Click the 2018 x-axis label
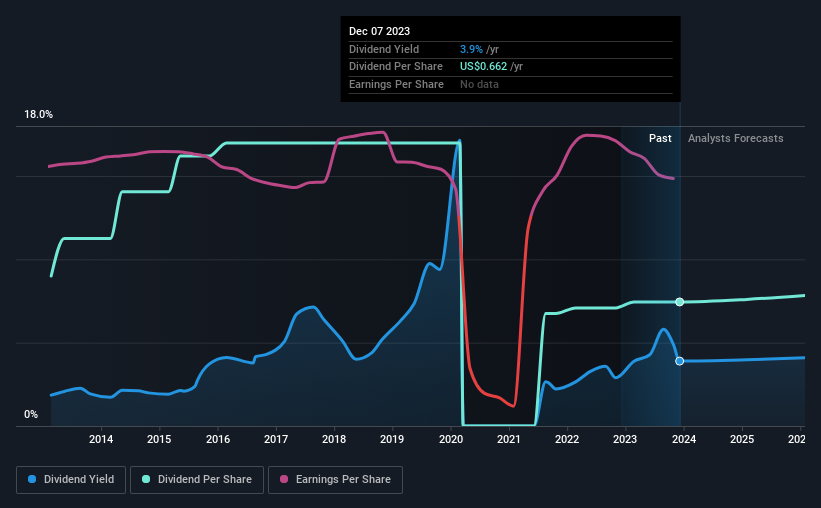This screenshot has width=821, height=508. [x=334, y=439]
